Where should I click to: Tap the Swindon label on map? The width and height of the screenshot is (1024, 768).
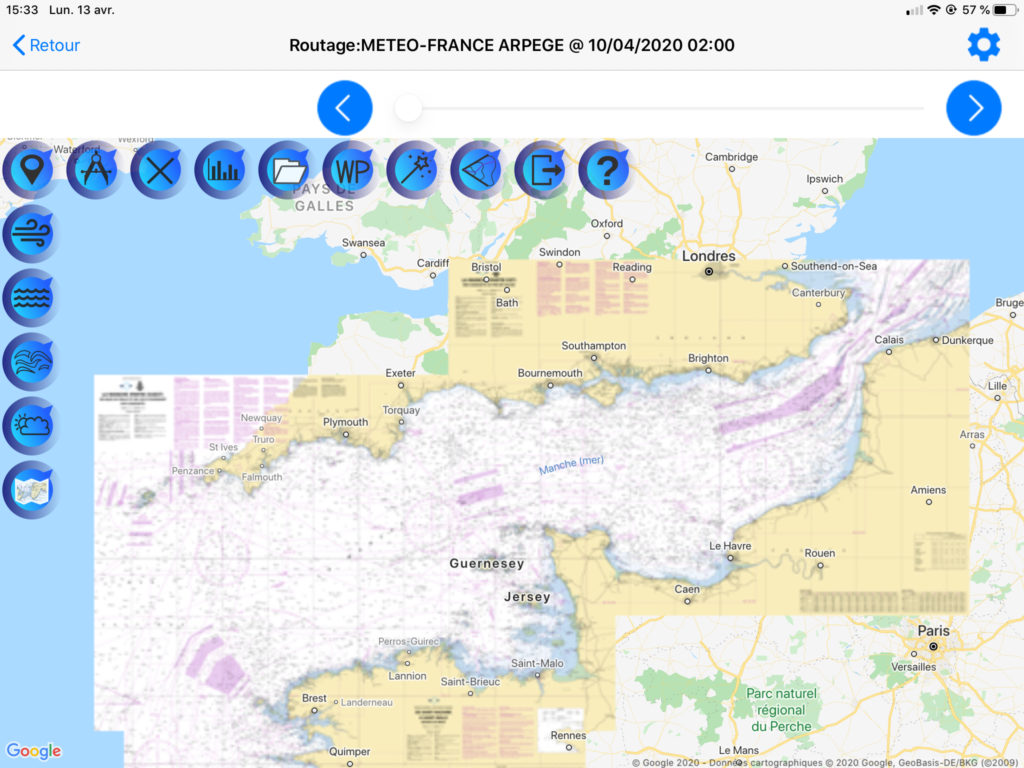[560, 252]
